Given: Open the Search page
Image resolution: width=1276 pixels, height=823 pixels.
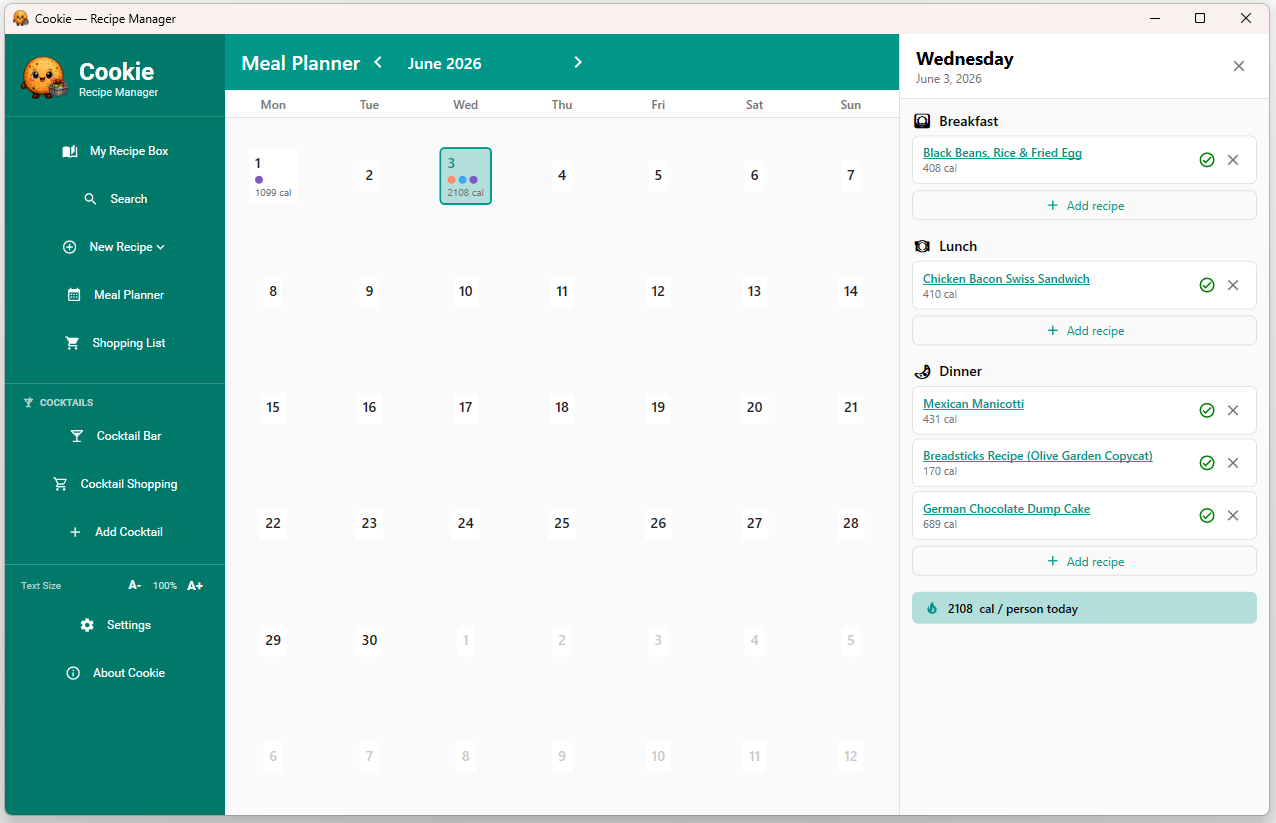Looking at the screenshot, I should click(115, 199).
